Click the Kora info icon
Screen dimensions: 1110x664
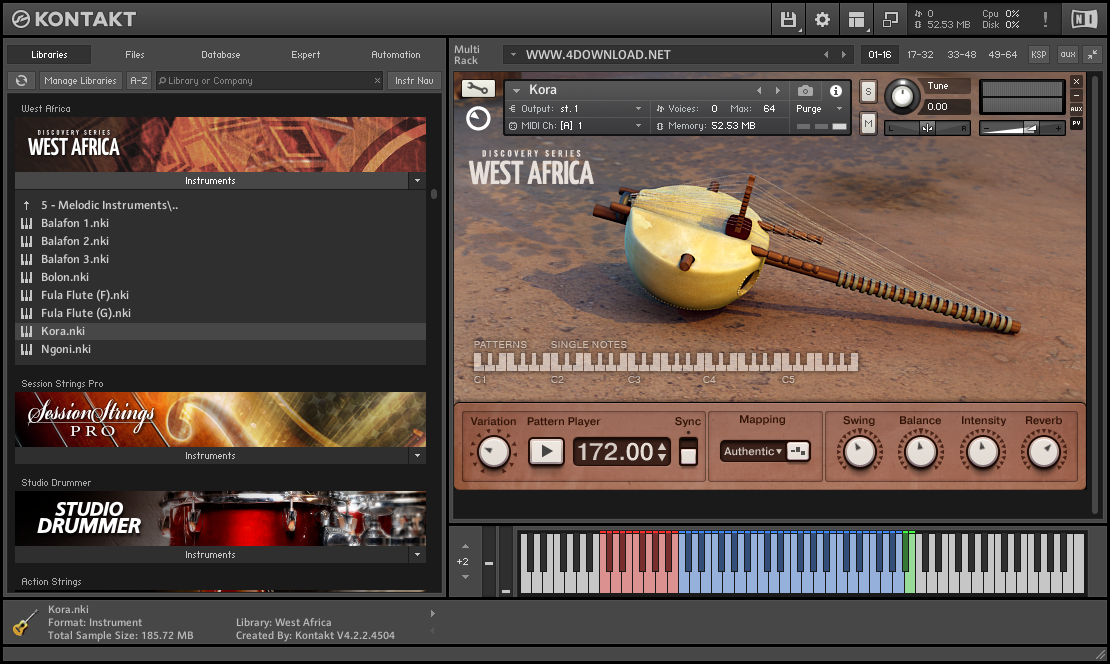click(x=836, y=91)
